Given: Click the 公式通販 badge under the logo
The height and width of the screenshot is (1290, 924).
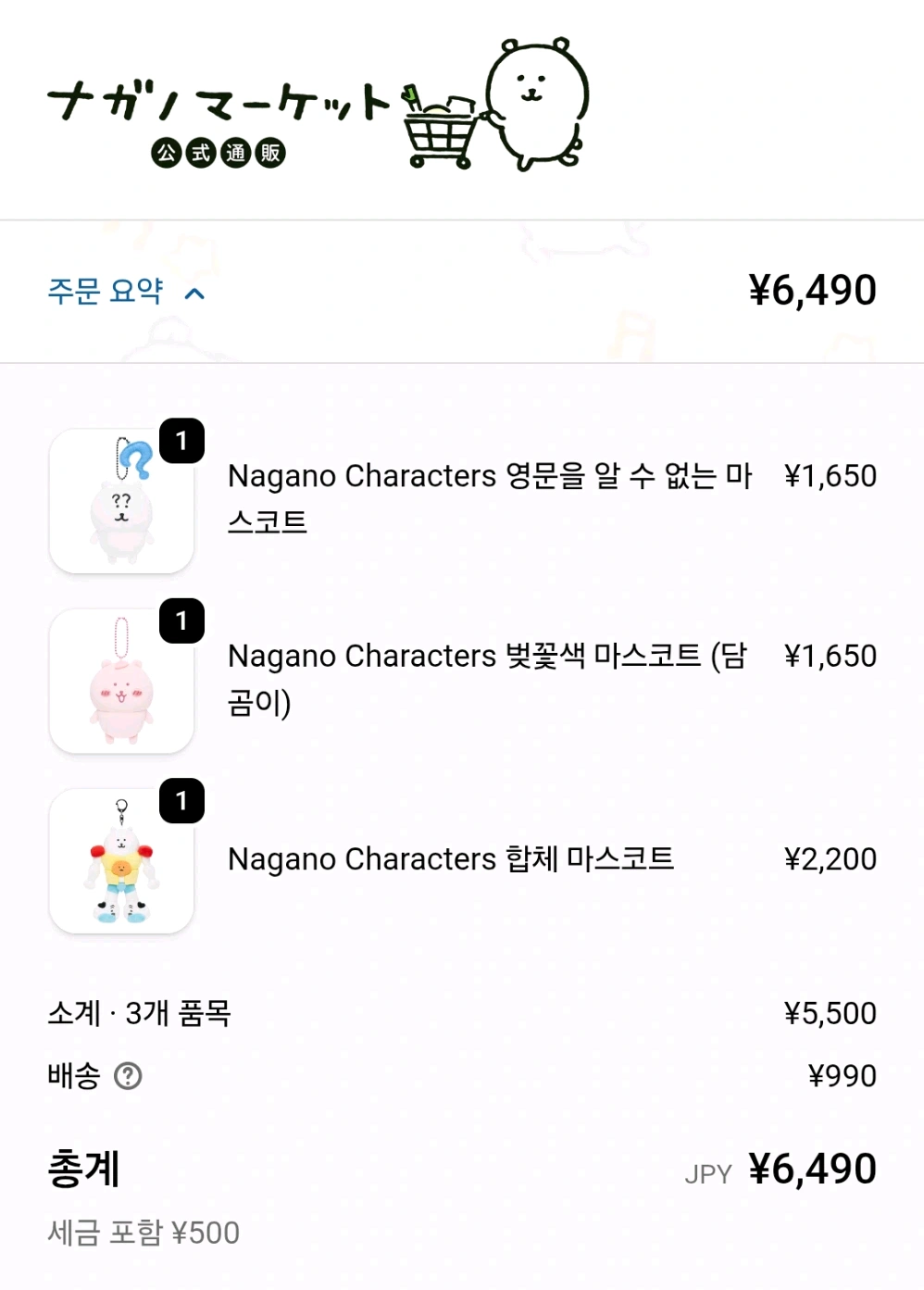Looking at the screenshot, I should coord(219,153).
